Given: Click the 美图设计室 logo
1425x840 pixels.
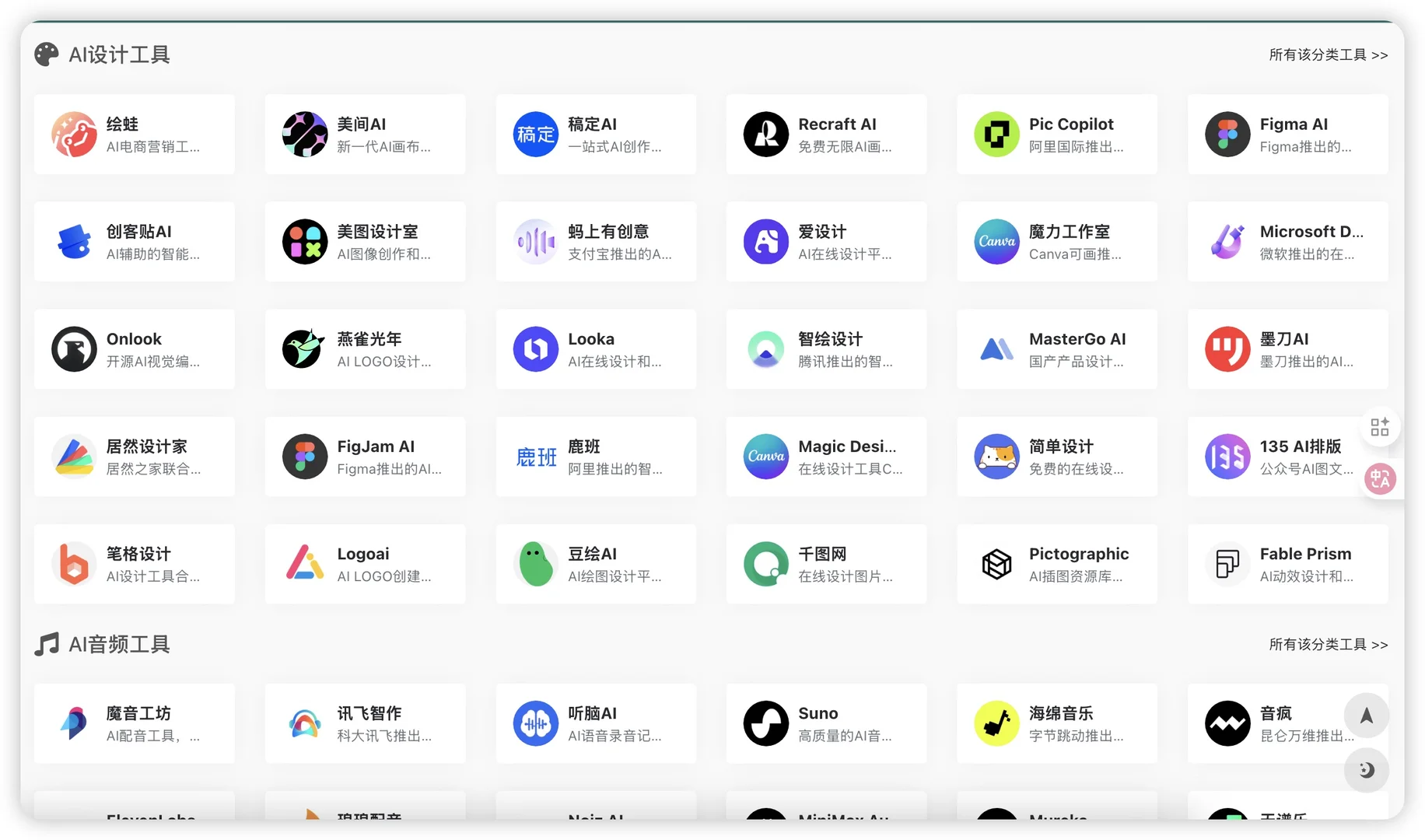Looking at the screenshot, I should click(x=305, y=242).
